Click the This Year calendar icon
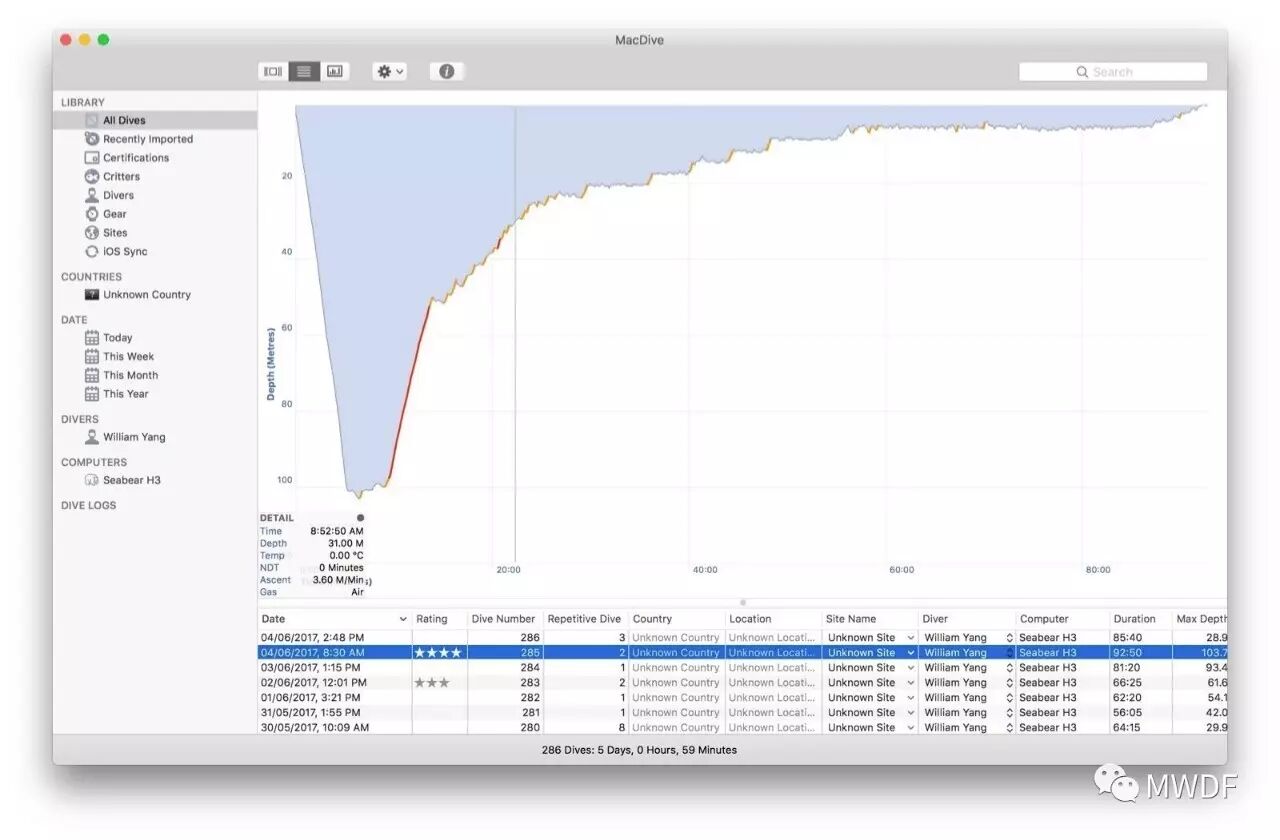This screenshot has width=1280, height=840. (x=92, y=394)
